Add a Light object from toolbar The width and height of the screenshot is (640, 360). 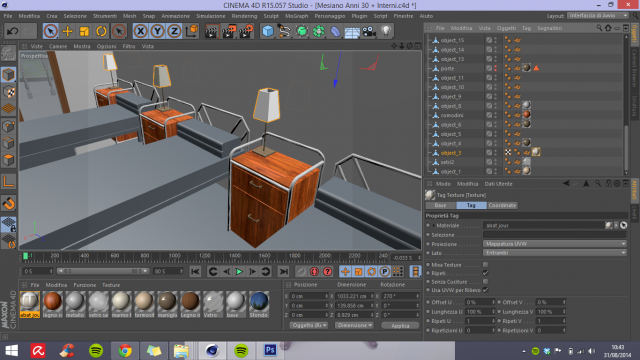tap(386, 31)
